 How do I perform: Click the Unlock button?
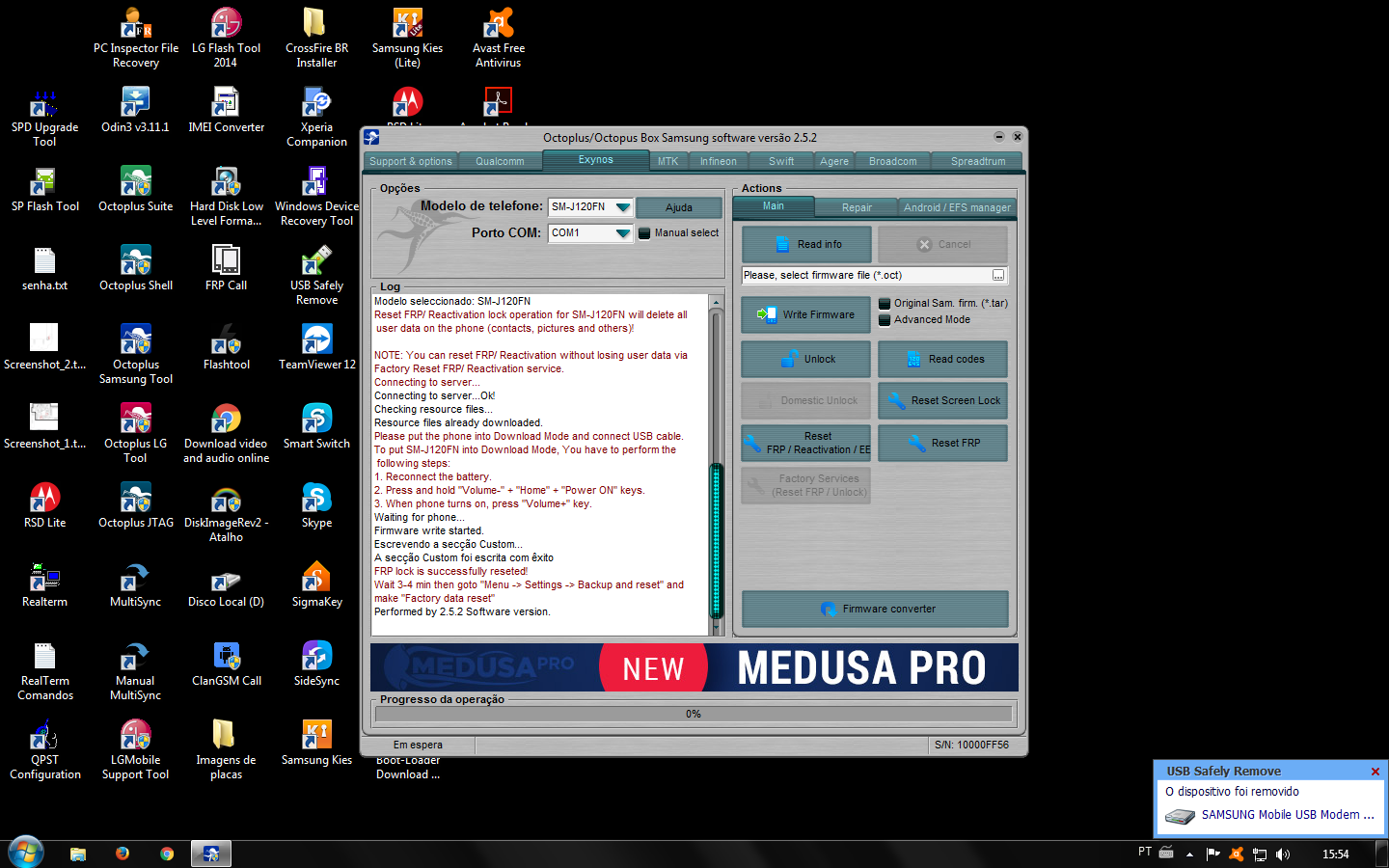tap(806, 359)
